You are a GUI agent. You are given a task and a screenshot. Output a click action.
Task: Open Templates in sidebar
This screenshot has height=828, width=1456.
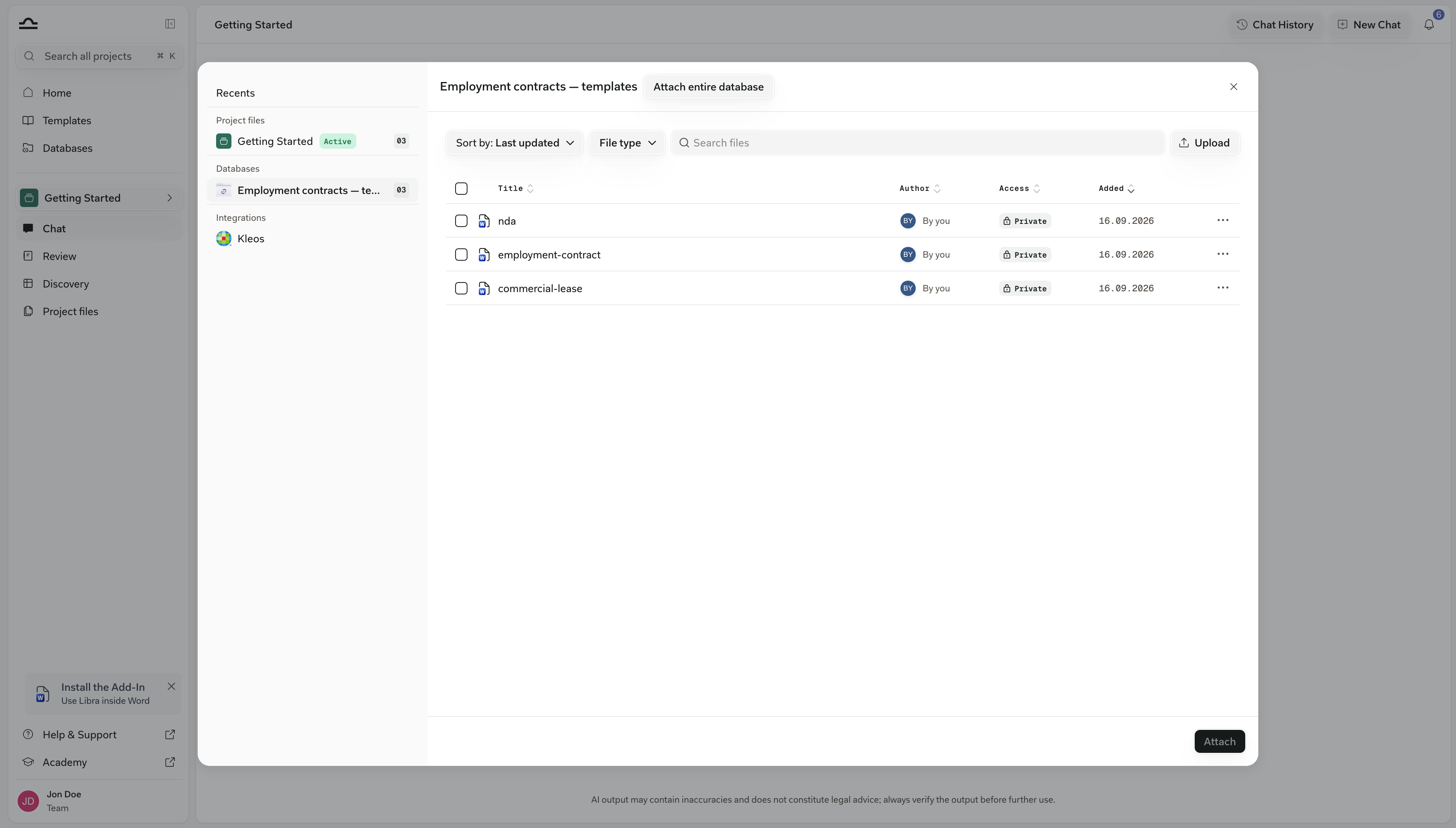tap(99, 121)
